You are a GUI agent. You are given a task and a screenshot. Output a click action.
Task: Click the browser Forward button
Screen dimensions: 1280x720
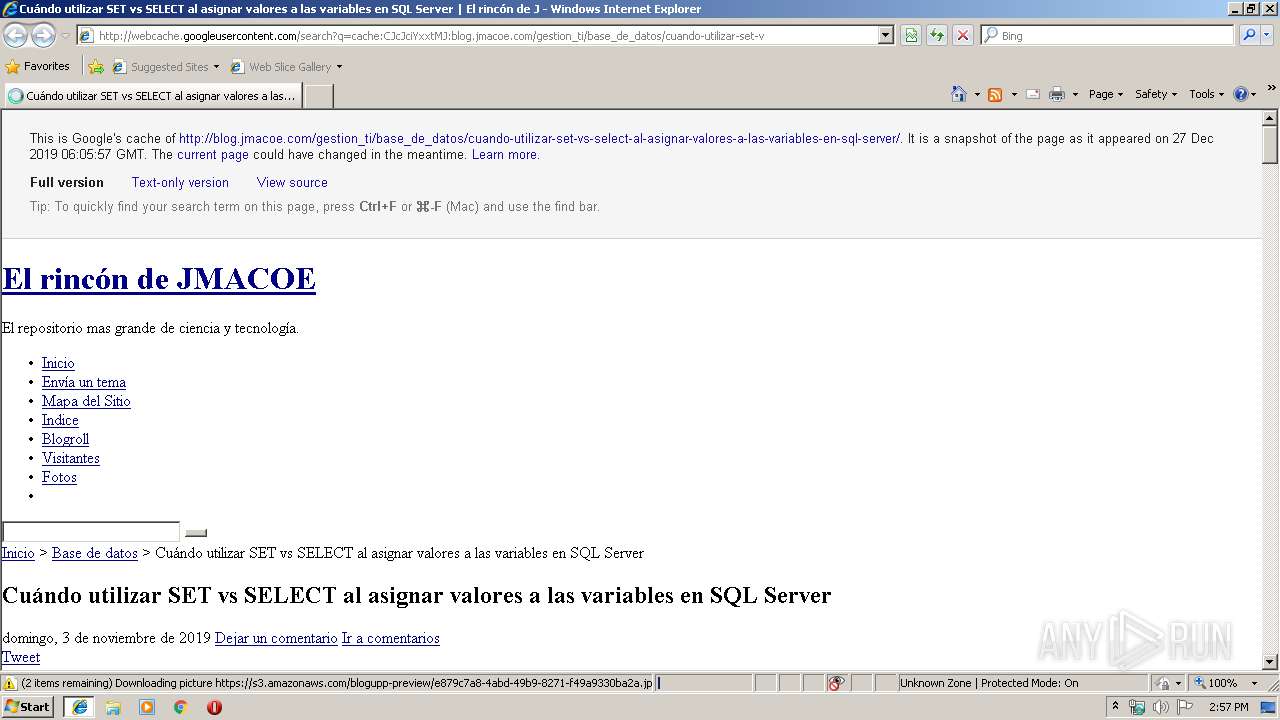pos(43,35)
